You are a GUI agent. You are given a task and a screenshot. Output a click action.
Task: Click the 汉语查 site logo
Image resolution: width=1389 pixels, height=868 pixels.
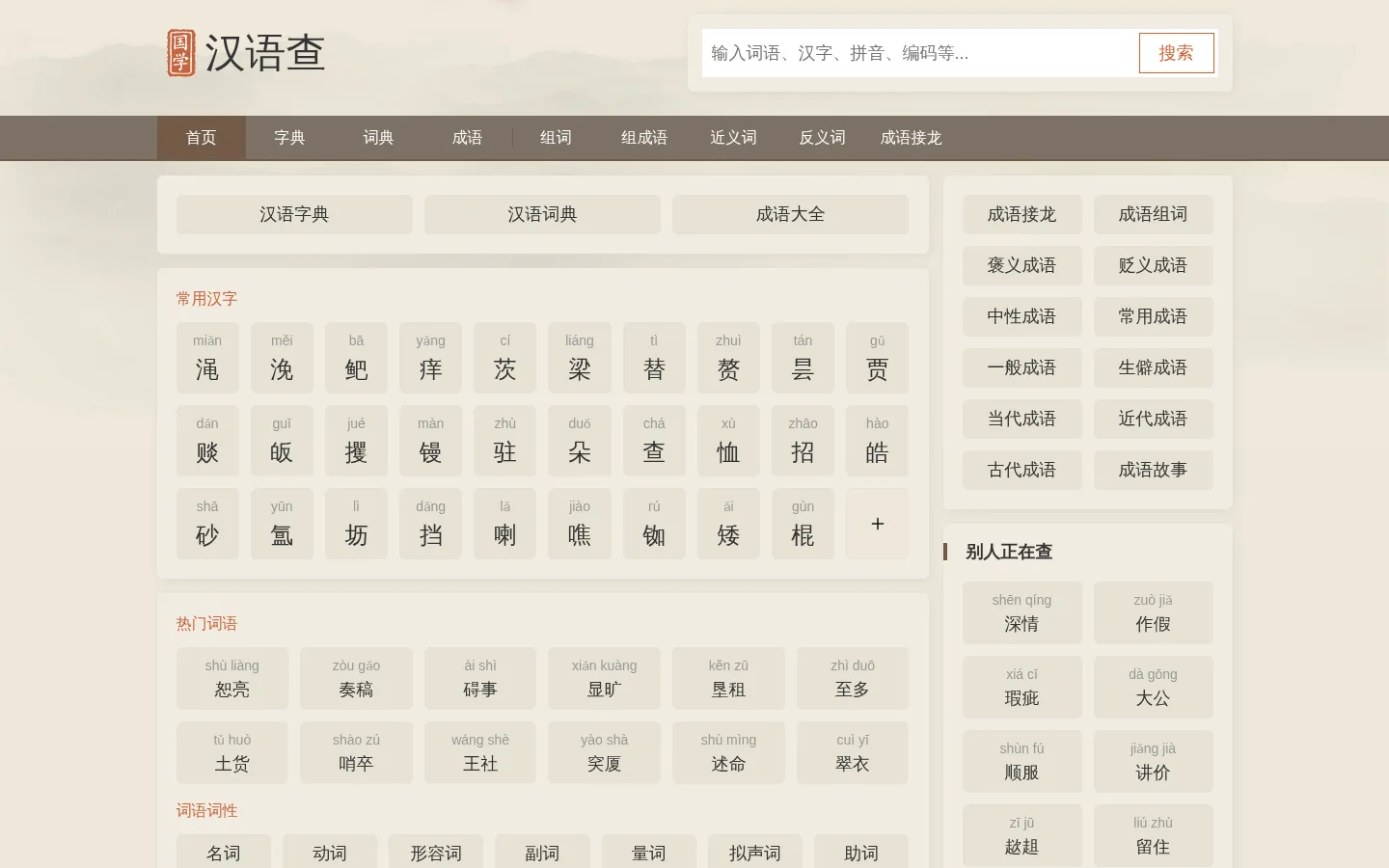pyautogui.click(x=246, y=53)
